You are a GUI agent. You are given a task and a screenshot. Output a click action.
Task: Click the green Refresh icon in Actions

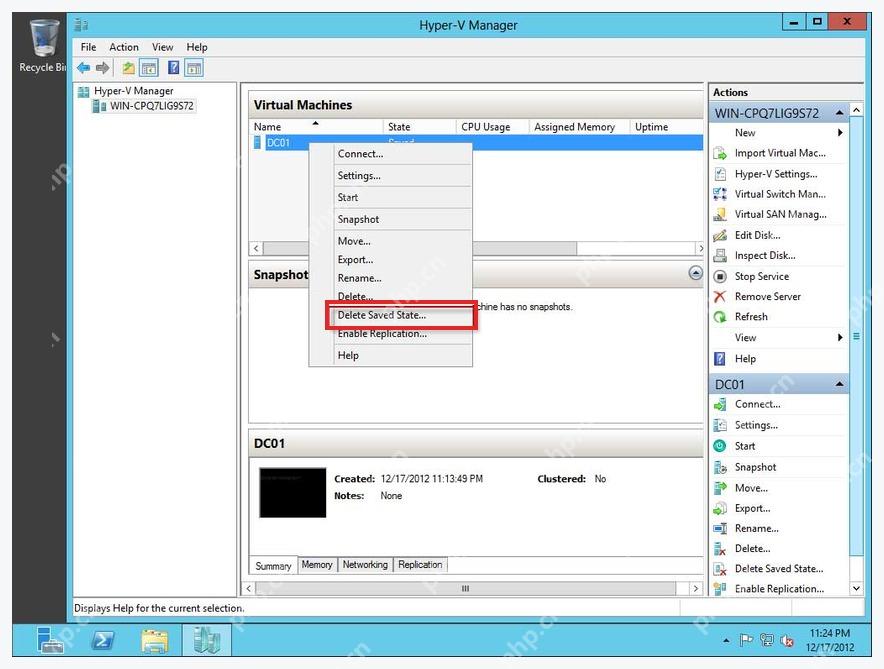[720, 317]
